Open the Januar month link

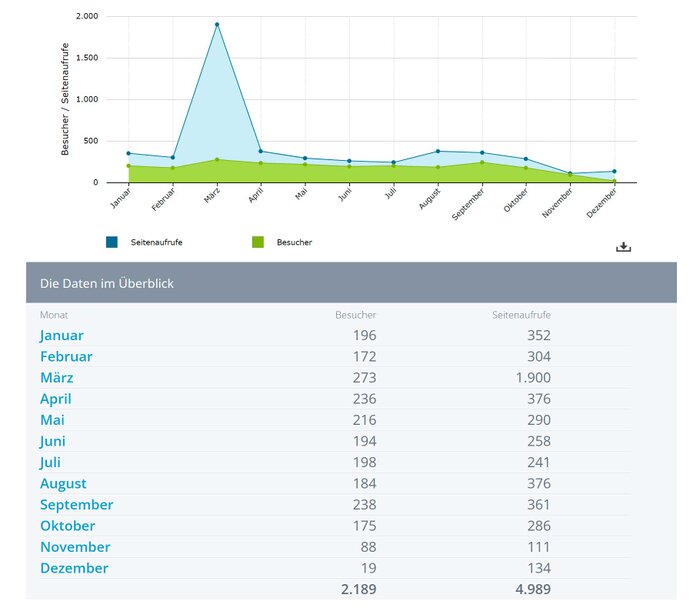coord(62,336)
